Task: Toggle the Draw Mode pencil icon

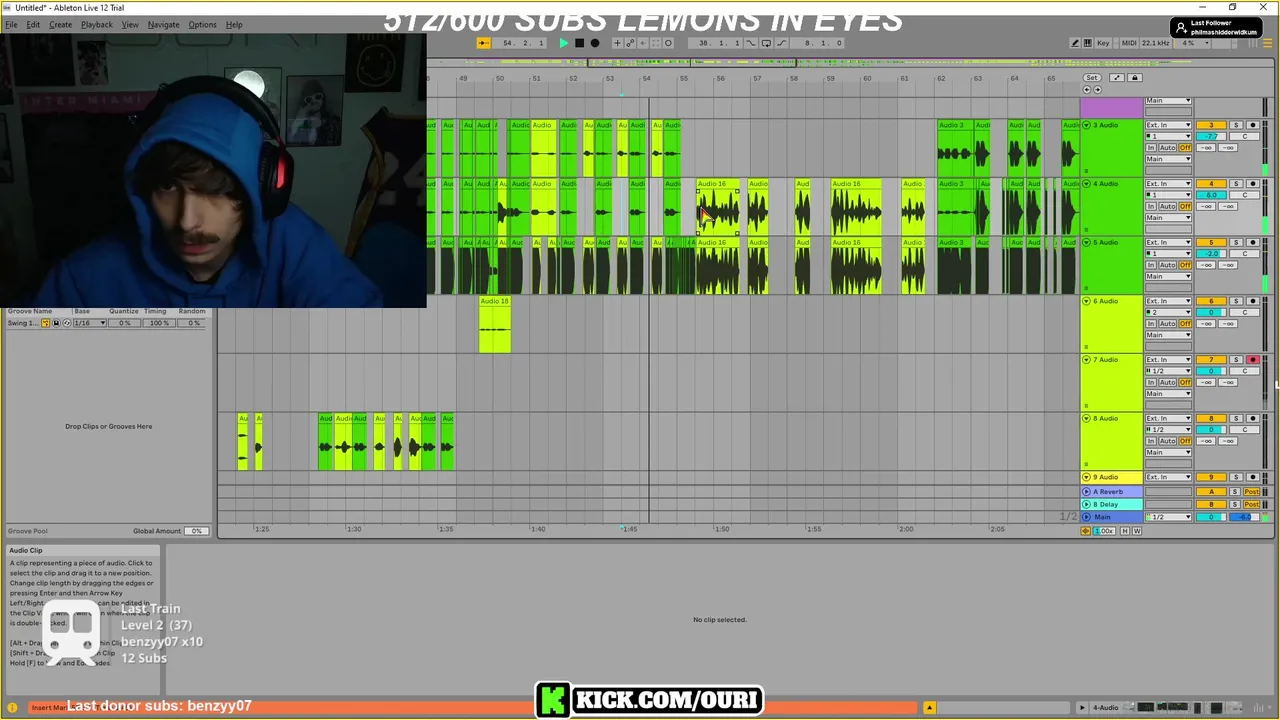Action: [1075, 43]
